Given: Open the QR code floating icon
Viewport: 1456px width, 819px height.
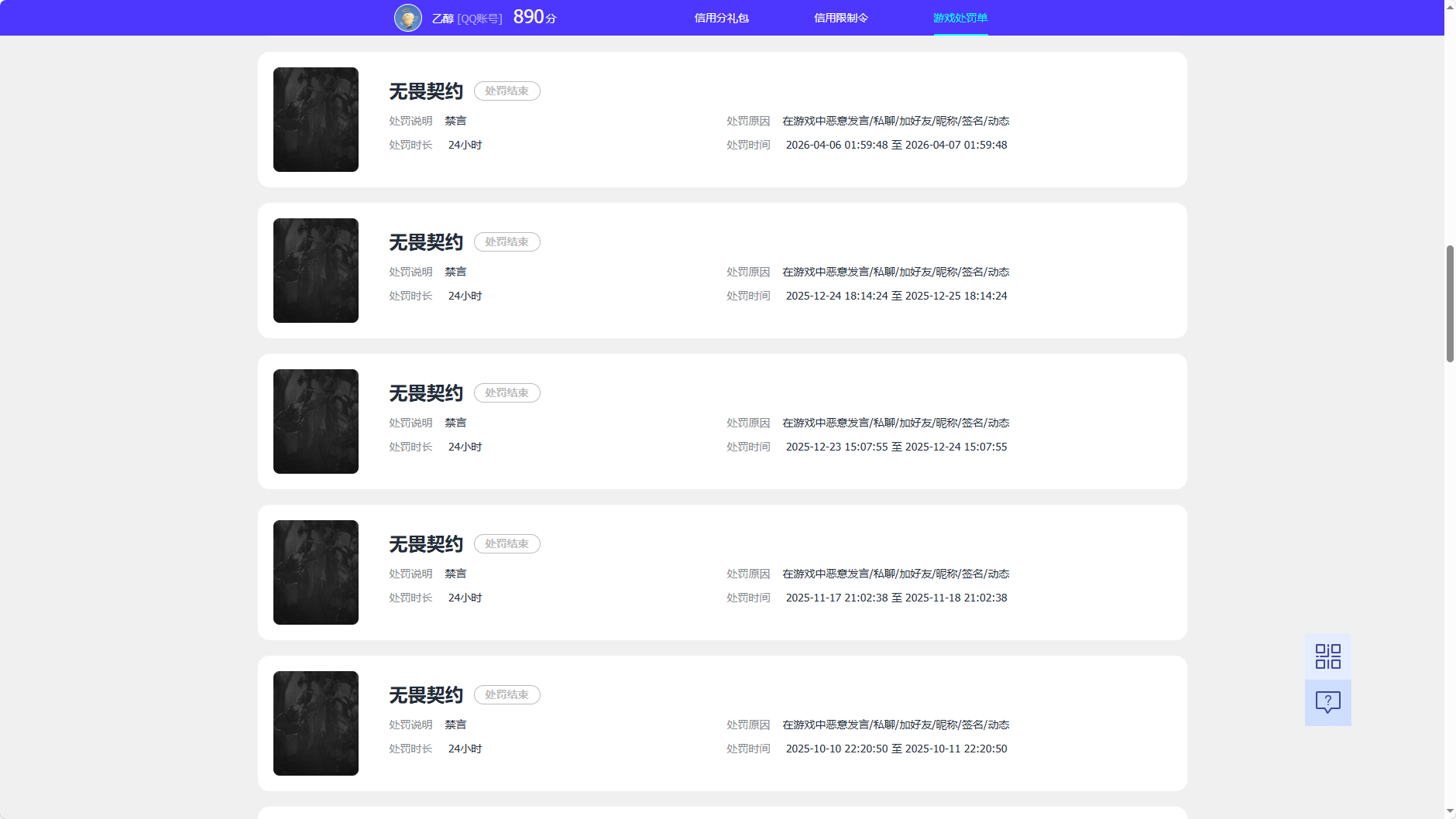Looking at the screenshot, I should point(1327,656).
